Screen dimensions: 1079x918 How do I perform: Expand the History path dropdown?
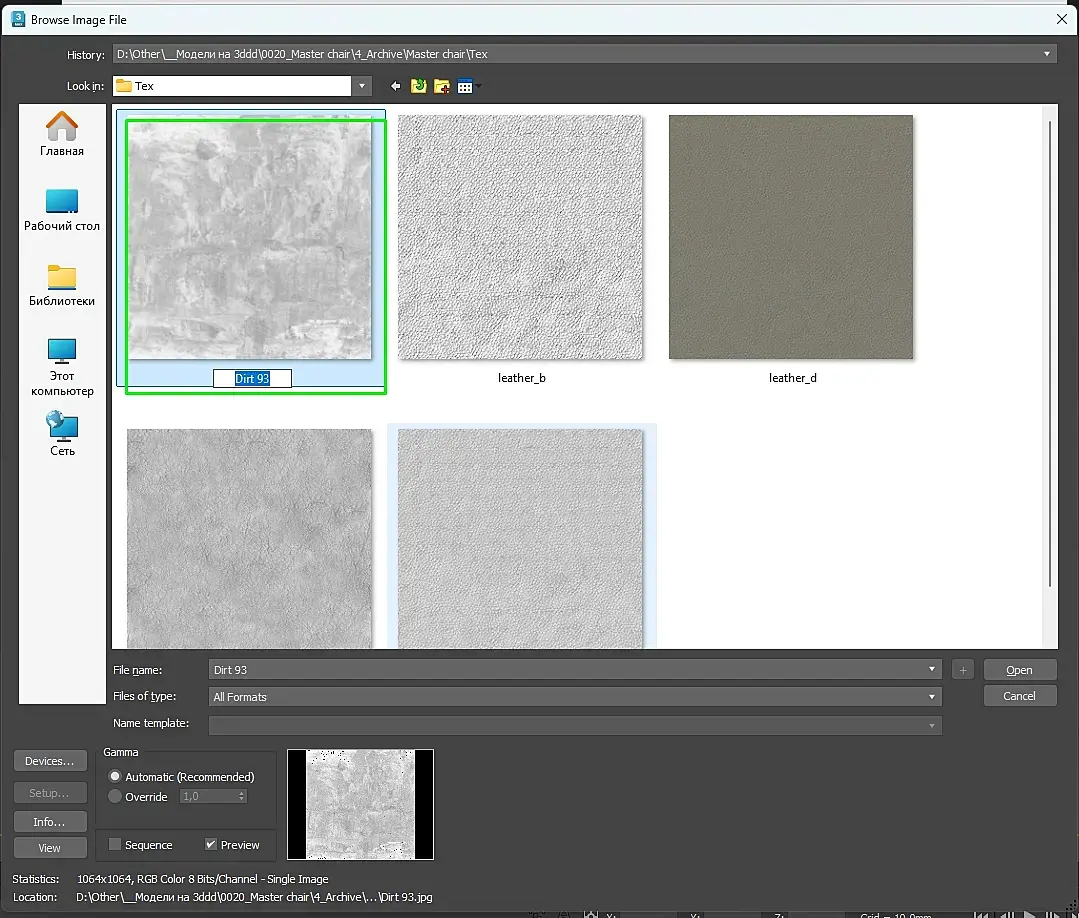coord(1046,54)
